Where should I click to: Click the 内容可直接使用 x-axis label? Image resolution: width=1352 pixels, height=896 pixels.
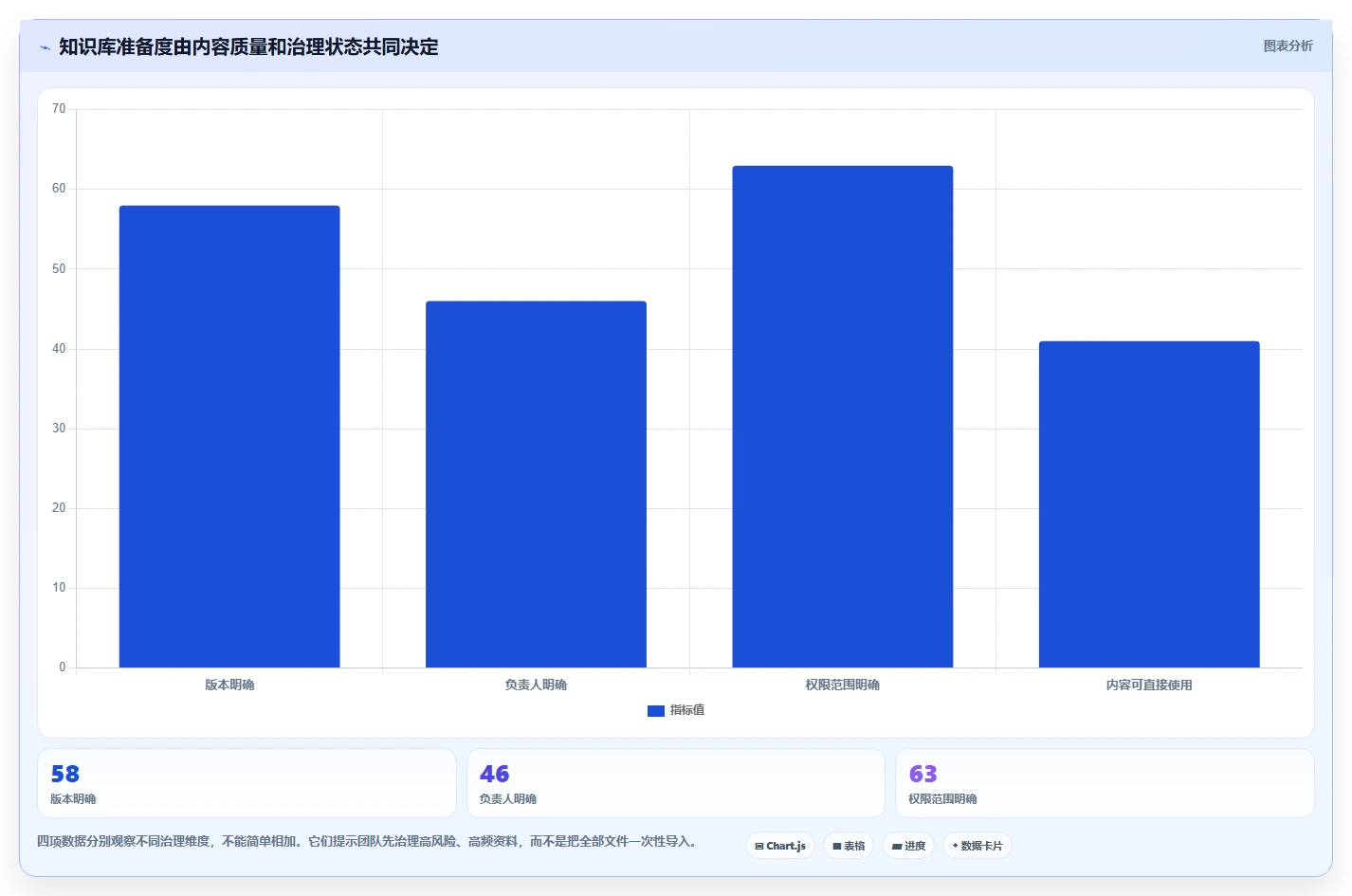(1149, 685)
